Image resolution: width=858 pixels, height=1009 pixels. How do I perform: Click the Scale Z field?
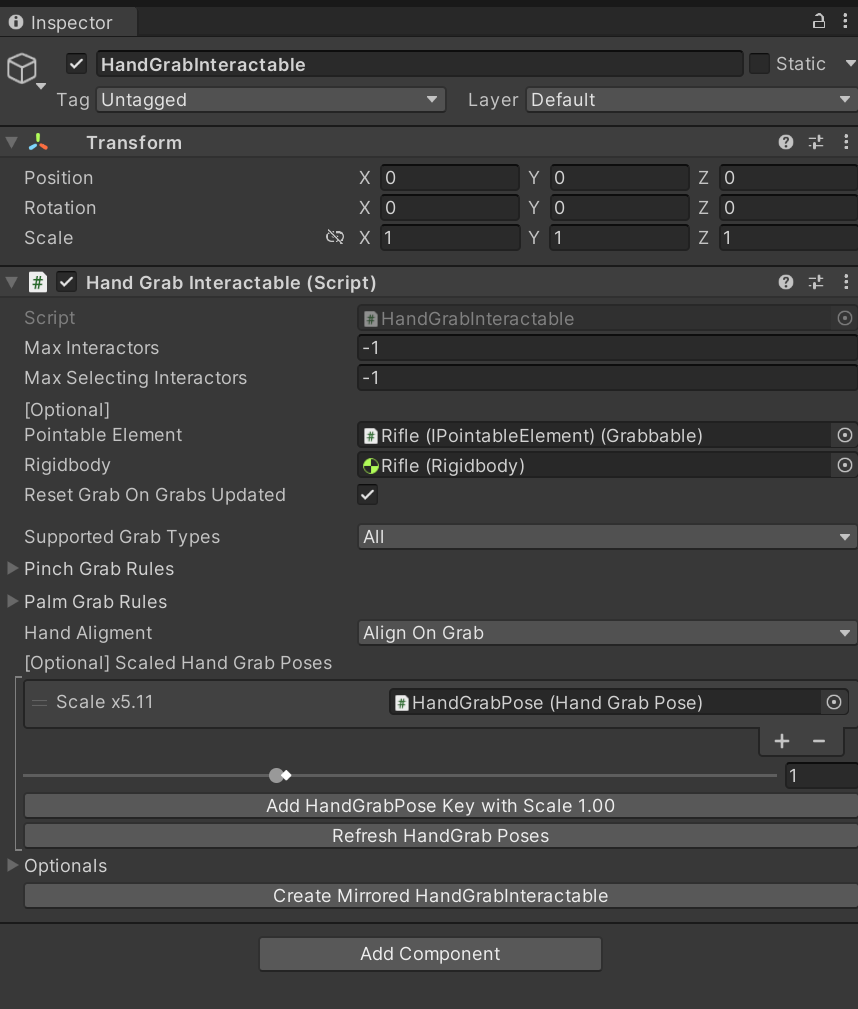pyautogui.click(x=788, y=237)
